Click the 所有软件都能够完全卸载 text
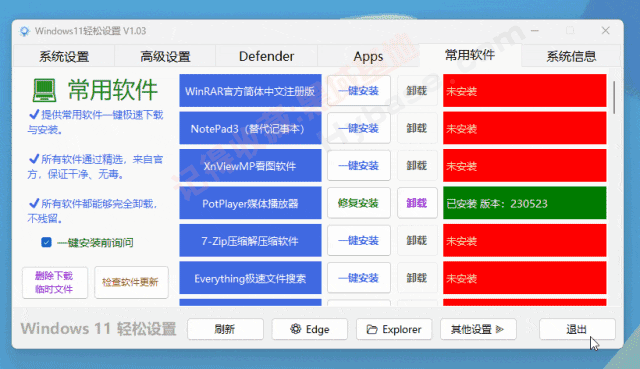 pyautogui.click(x=93, y=211)
